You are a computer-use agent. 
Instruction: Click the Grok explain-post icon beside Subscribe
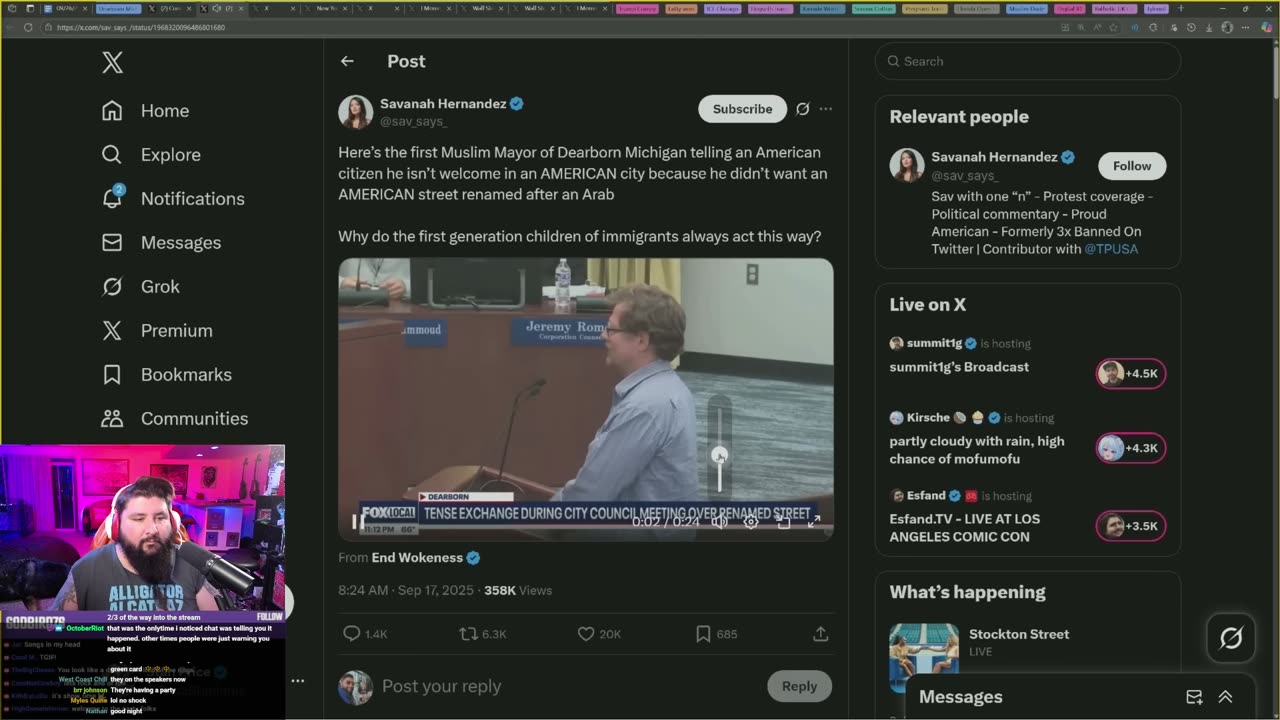[x=802, y=109]
